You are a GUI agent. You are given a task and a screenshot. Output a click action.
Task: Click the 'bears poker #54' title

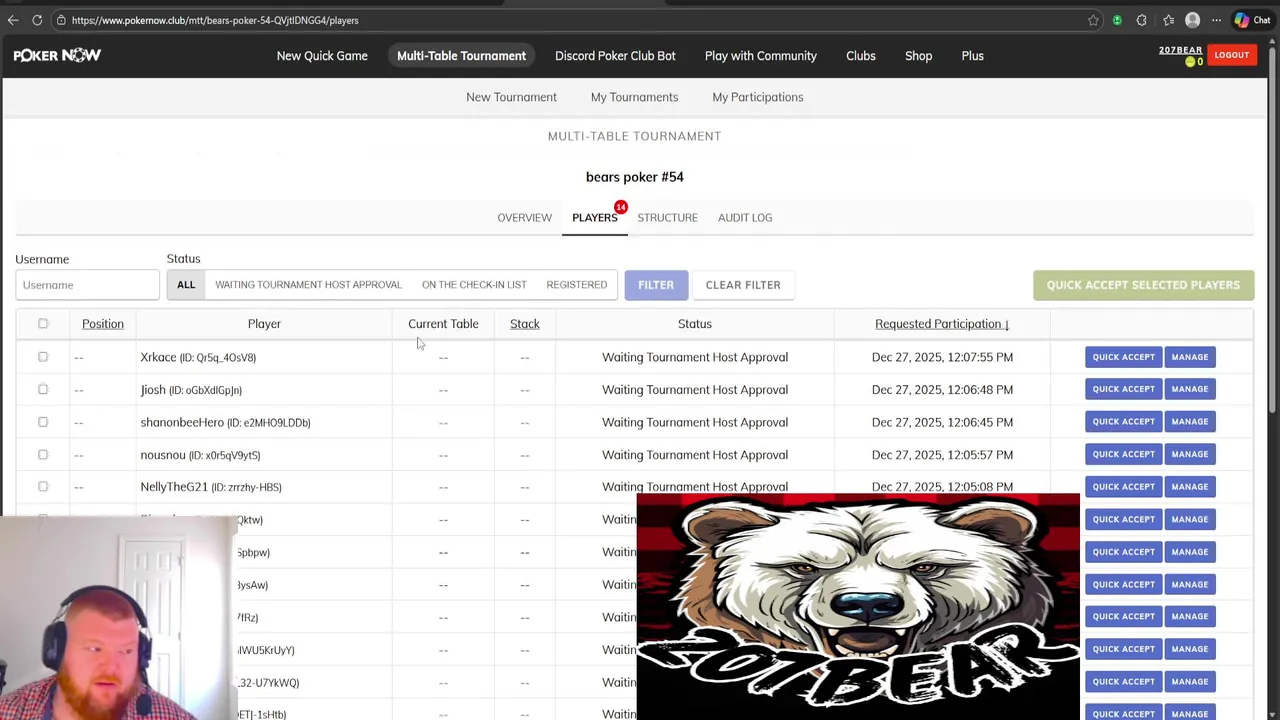coord(635,177)
